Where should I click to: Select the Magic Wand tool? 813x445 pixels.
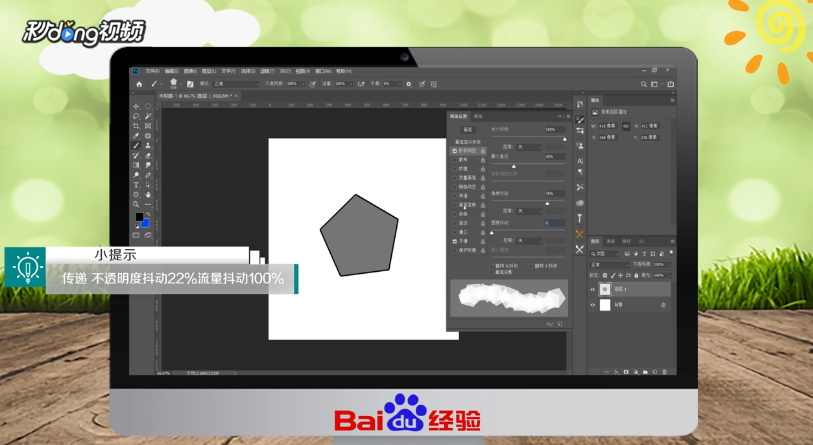[148, 116]
